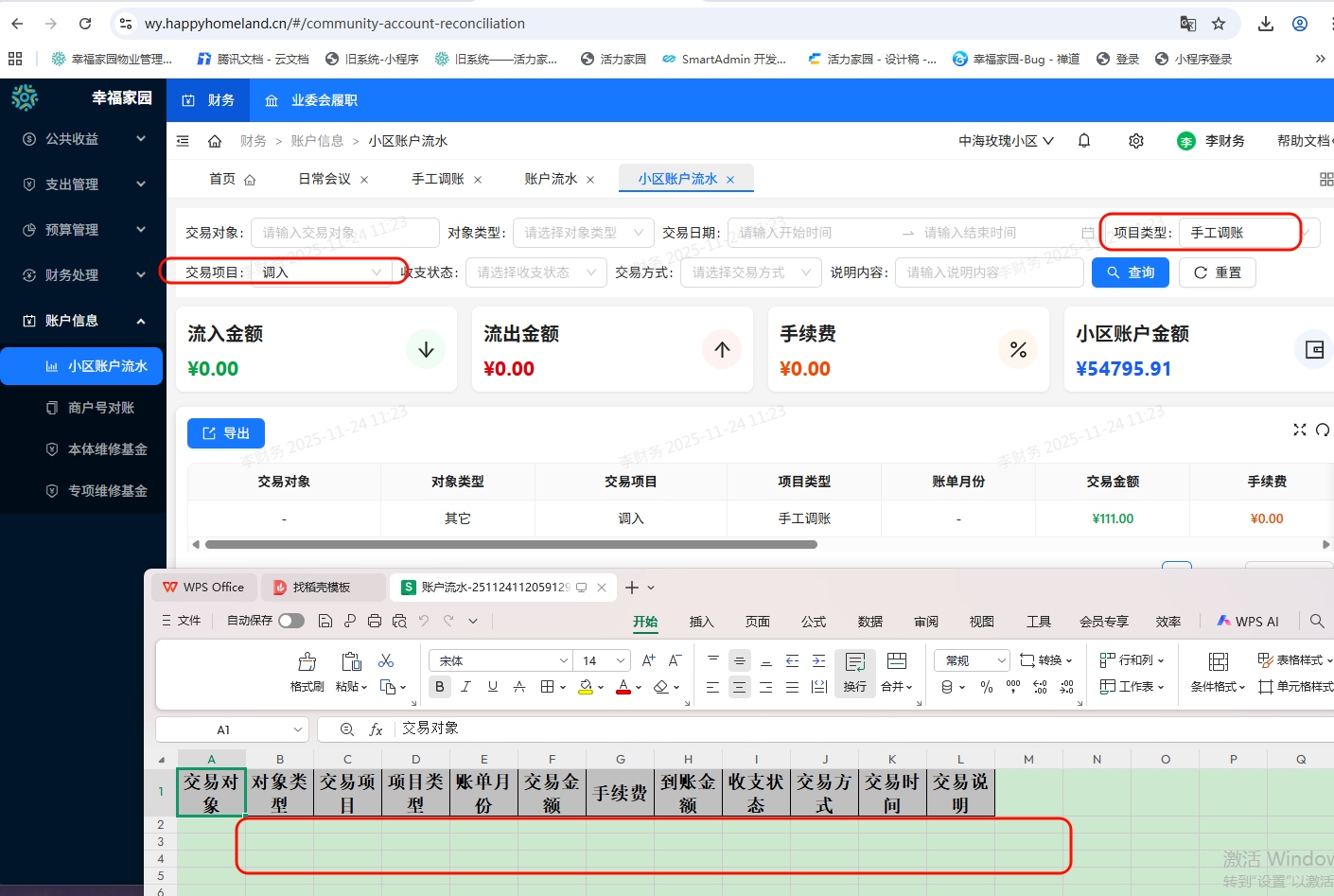Open WPS AI assistant

[x=1249, y=621]
